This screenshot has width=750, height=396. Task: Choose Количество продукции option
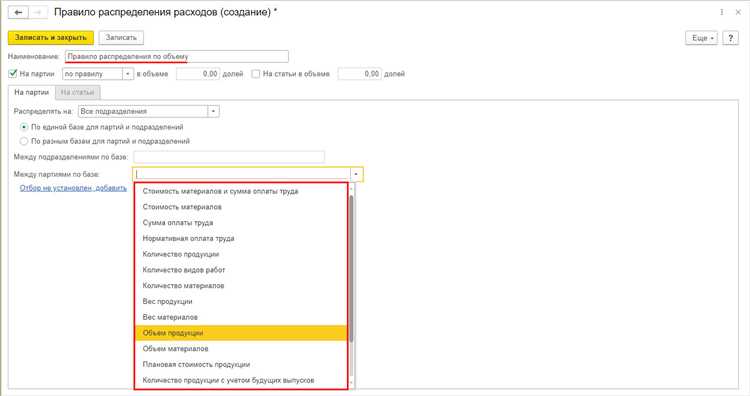241,254
